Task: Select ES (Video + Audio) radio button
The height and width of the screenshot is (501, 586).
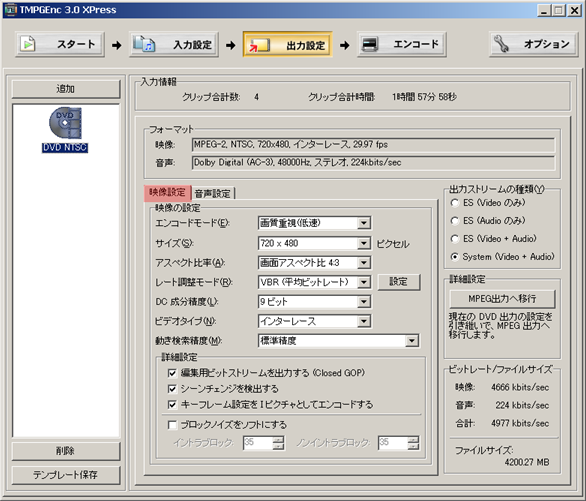Action: pyautogui.click(x=454, y=239)
